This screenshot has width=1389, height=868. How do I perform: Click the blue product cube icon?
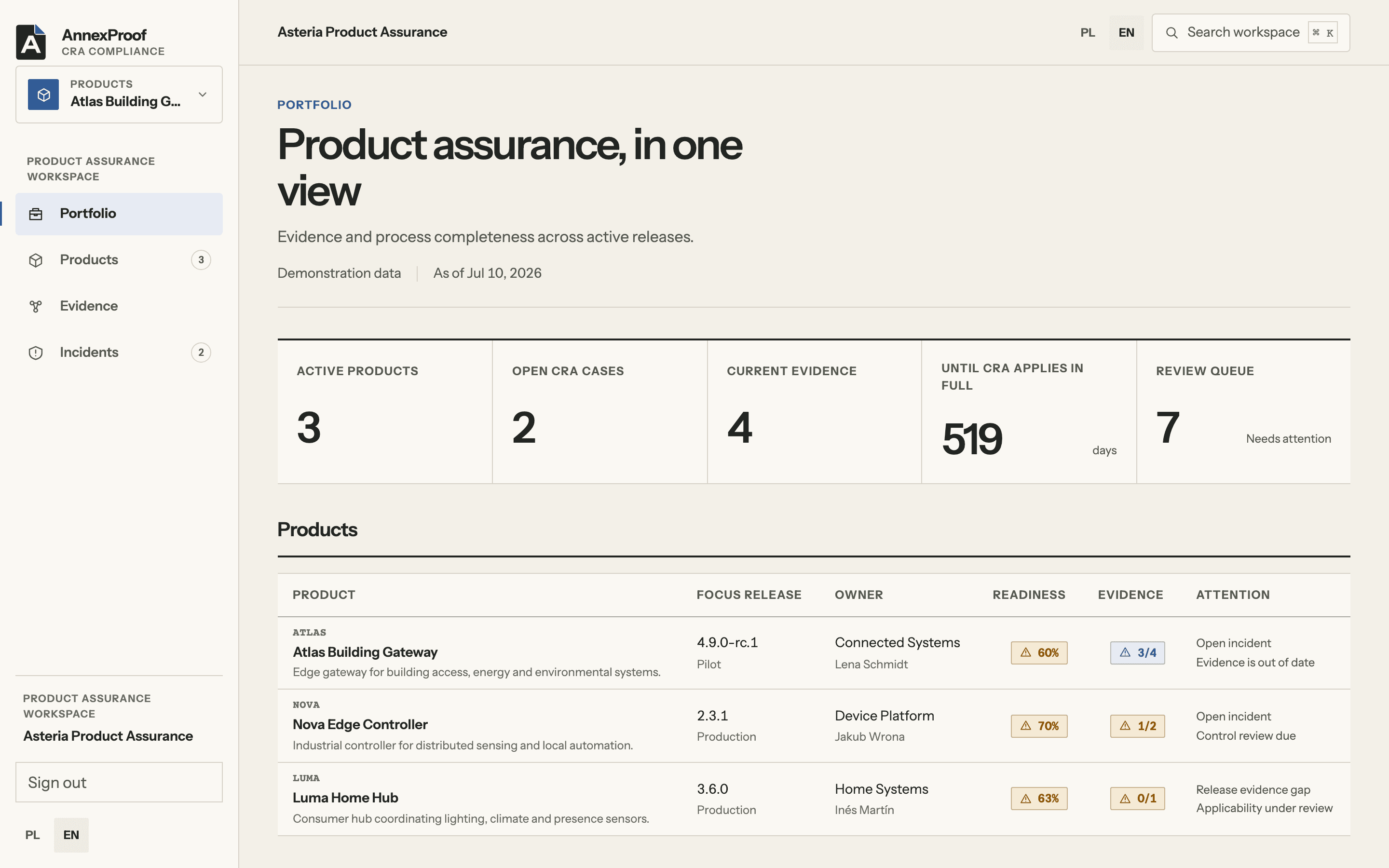coord(43,95)
